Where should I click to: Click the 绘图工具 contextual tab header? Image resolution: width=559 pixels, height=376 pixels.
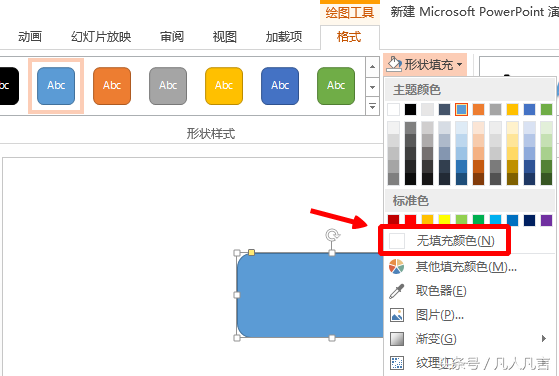[350, 13]
